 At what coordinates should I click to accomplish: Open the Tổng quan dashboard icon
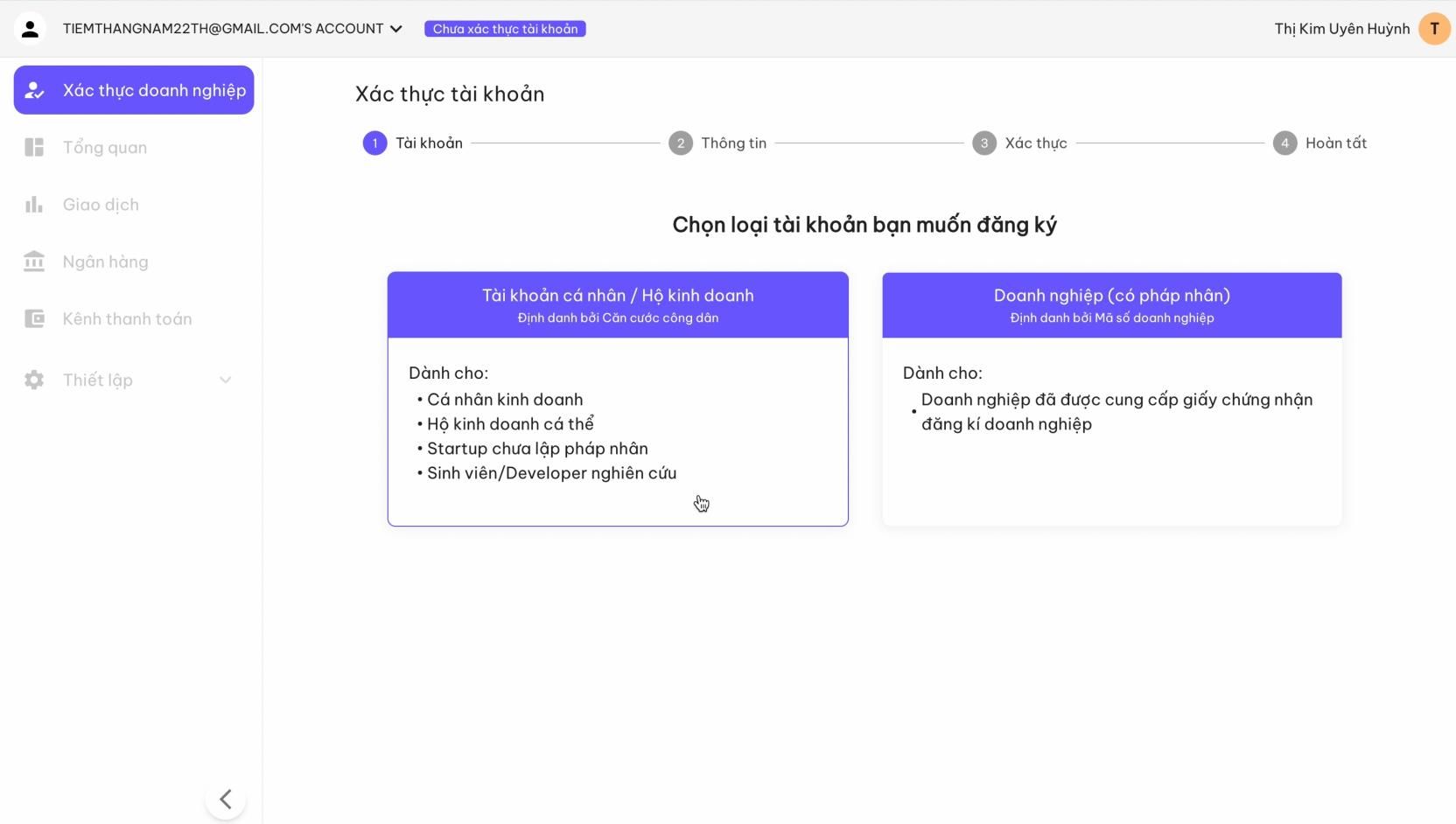tap(34, 147)
